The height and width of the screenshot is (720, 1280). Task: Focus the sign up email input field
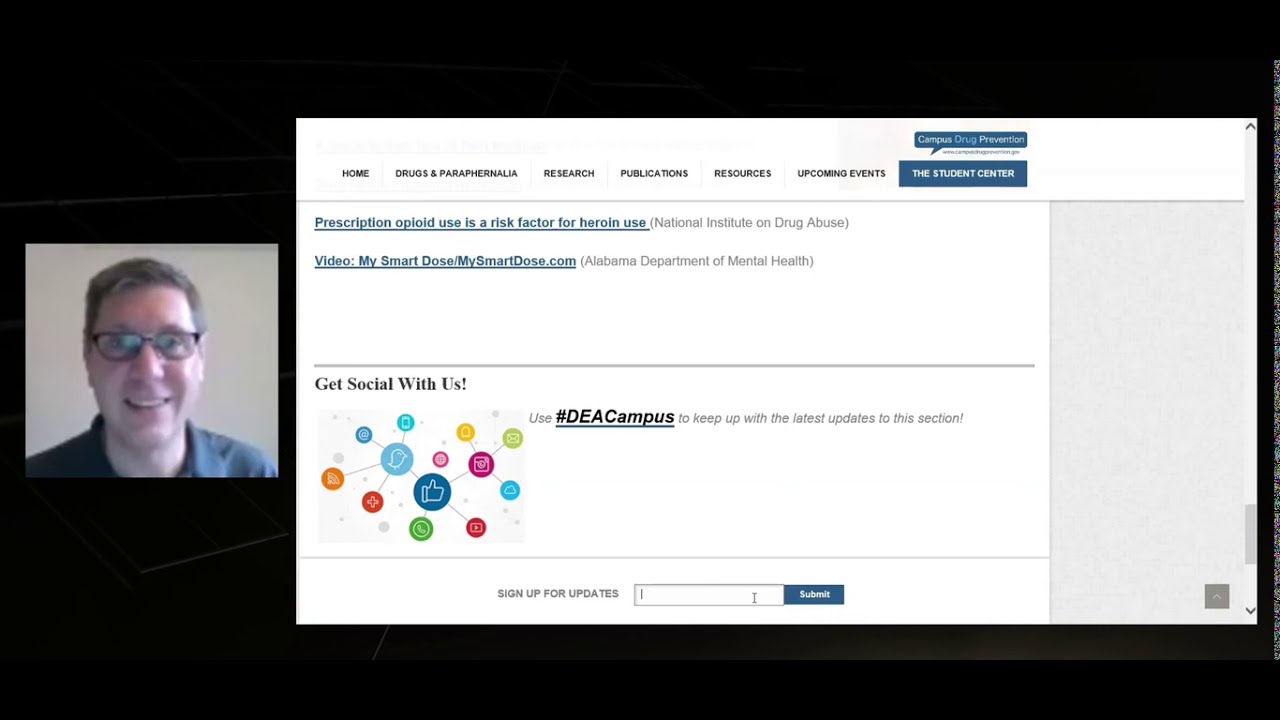(709, 594)
